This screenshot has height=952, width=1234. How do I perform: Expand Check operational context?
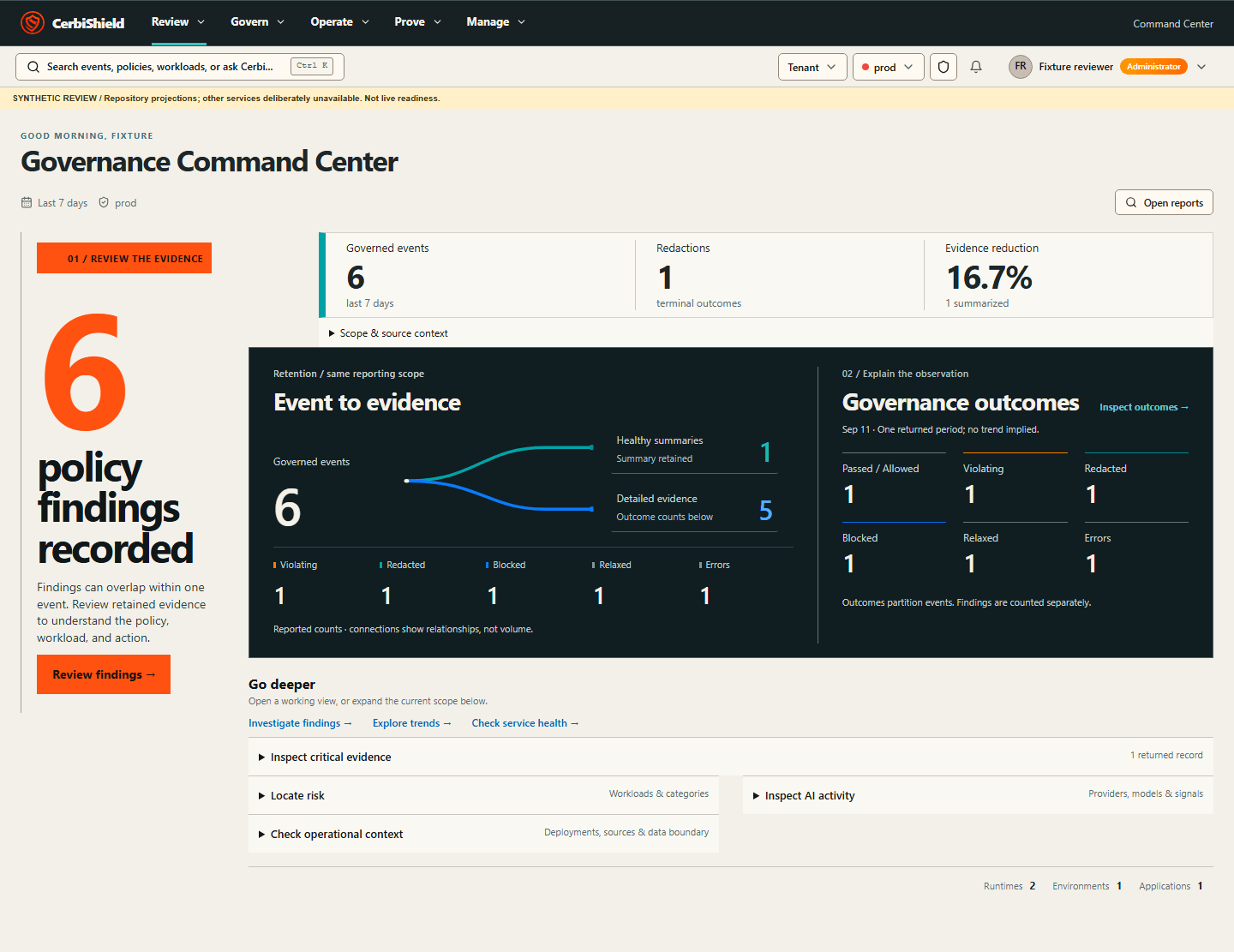pyautogui.click(x=483, y=834)
